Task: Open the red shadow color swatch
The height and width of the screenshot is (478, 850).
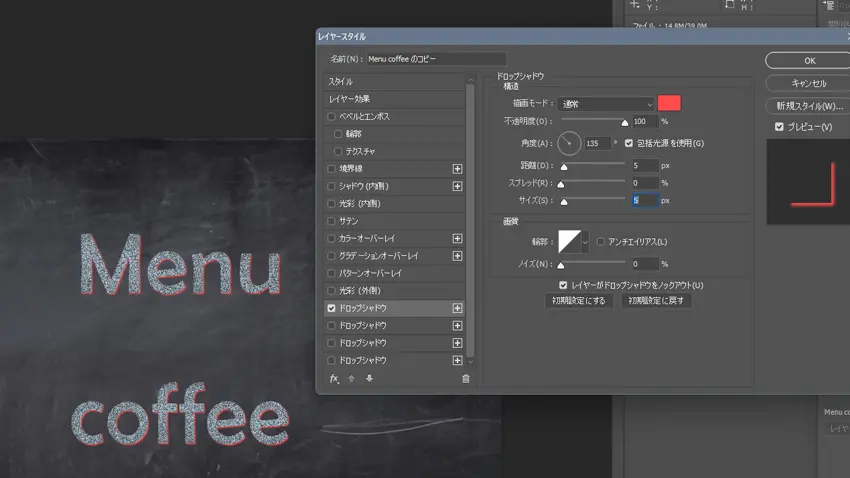Action: click(x=669, y=104)
